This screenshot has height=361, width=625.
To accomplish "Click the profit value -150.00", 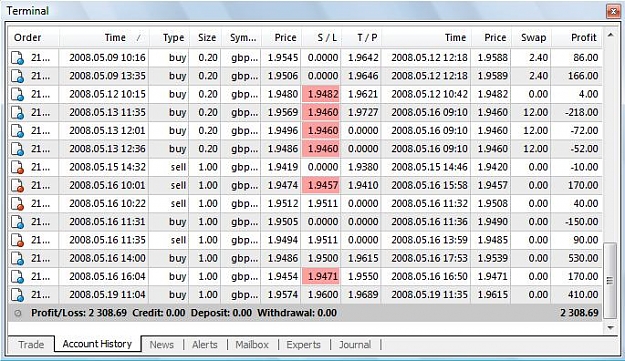I will 581,222.
